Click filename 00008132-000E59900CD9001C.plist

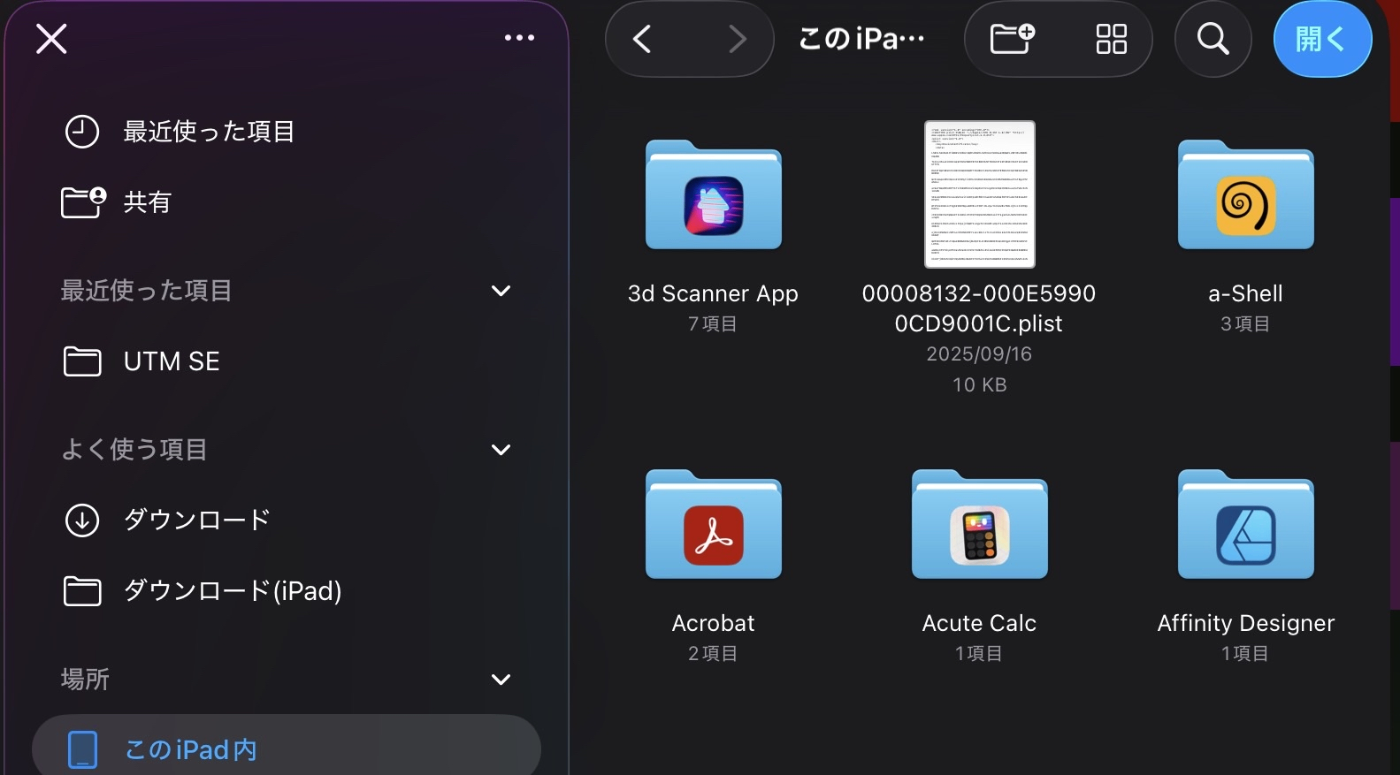pyautogui.click(x=979, y=309)
